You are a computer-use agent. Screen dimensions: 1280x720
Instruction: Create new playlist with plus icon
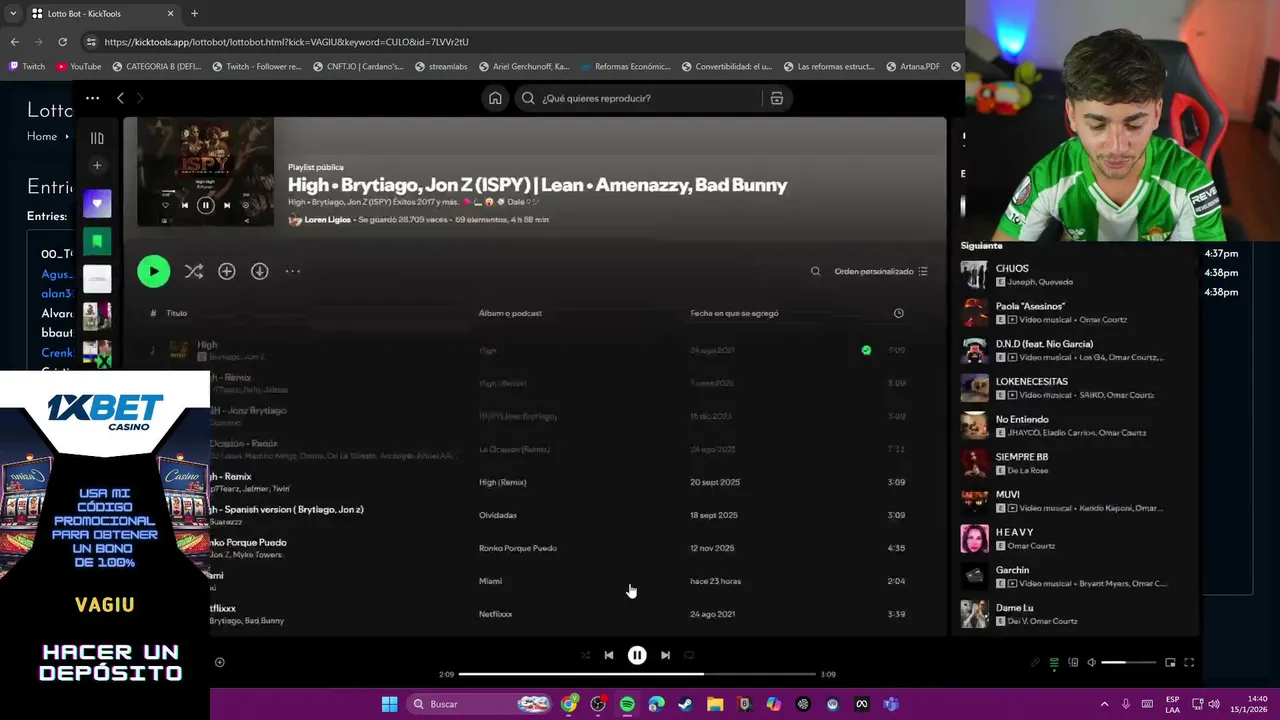[97, 166]
